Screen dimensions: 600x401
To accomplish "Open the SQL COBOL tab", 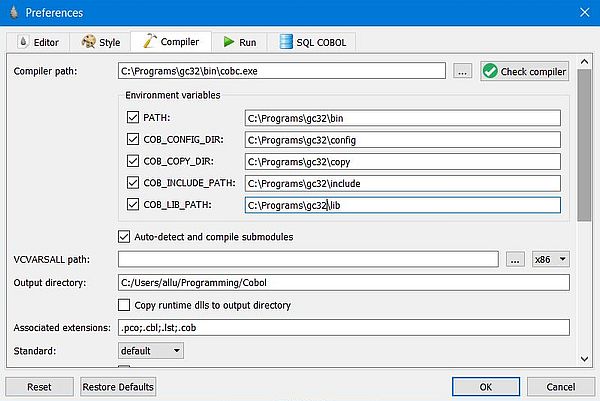I will 312,42.
